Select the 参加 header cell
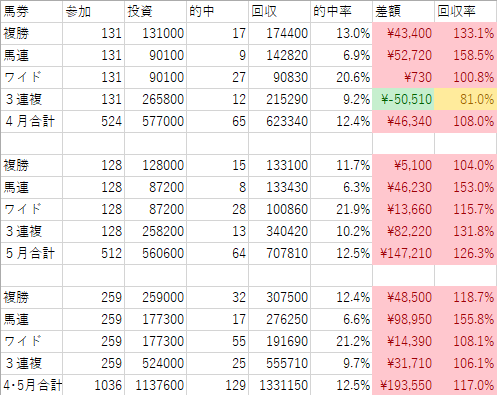This screenshot has height=395, width=497. [93, 12]
